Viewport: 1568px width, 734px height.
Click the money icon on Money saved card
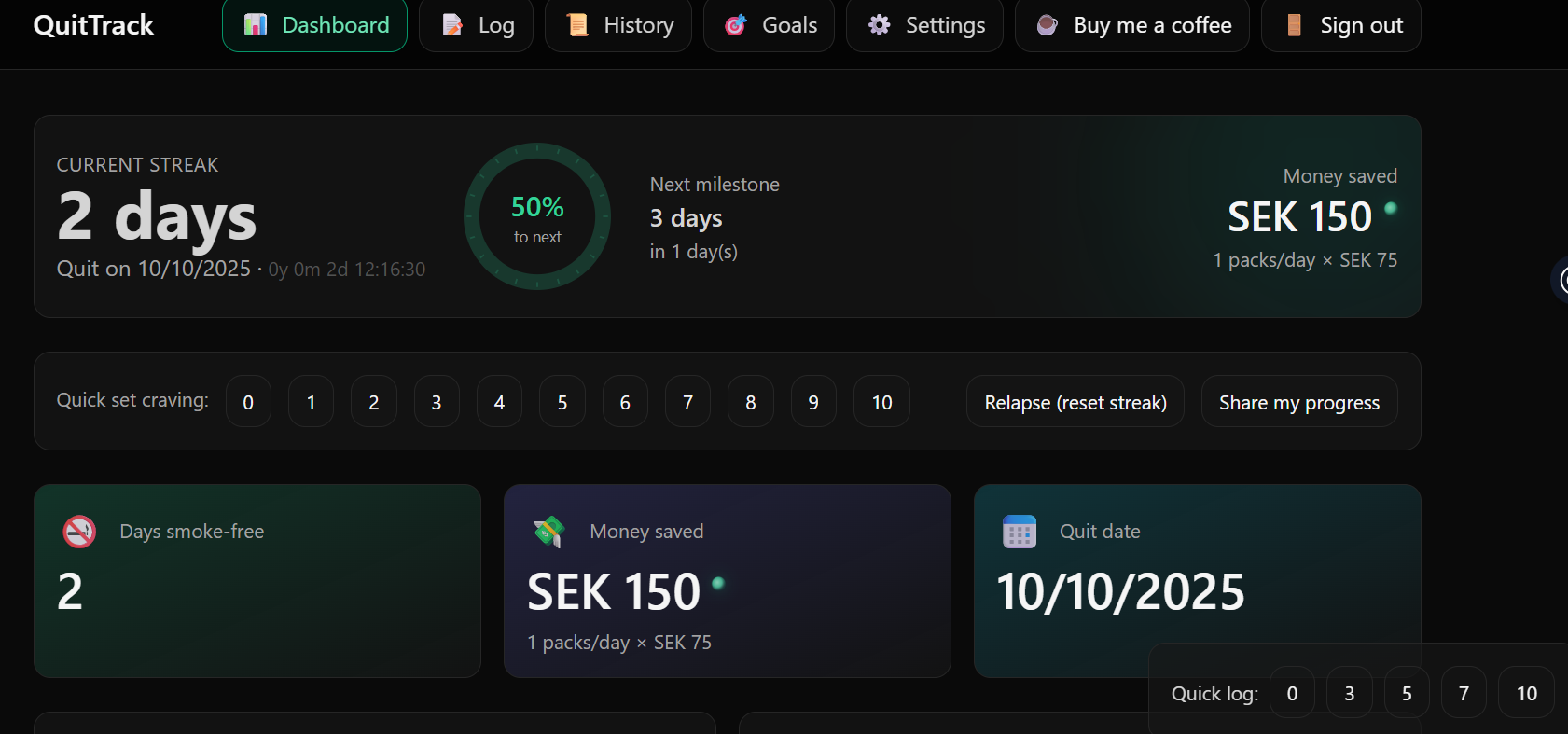click(549, 532)
